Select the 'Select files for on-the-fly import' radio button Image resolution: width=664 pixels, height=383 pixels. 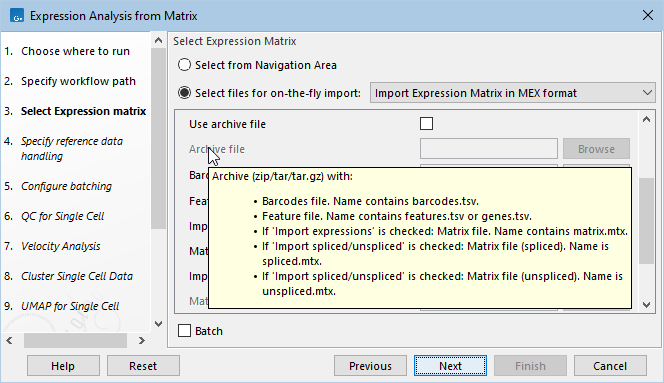click(184, 93)
